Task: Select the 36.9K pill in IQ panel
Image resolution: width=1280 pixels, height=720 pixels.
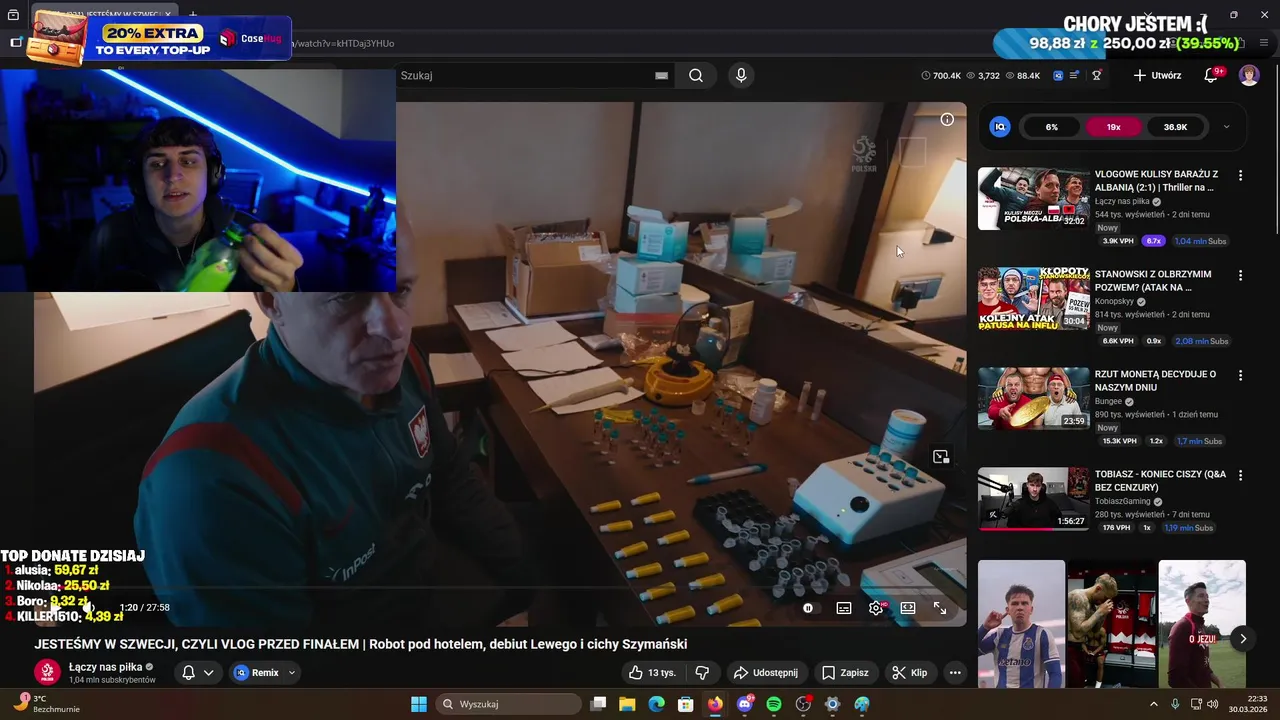Action: click(x=1175, y=127)
